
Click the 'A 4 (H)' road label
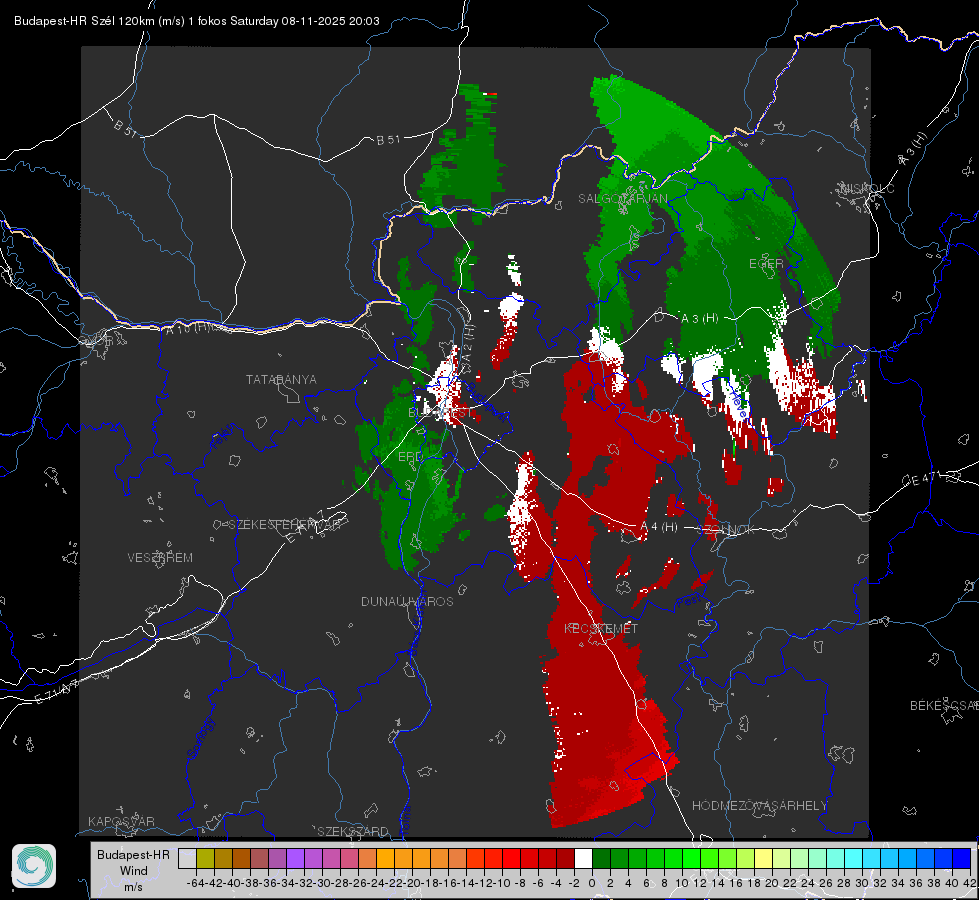[x=659, y=527]
